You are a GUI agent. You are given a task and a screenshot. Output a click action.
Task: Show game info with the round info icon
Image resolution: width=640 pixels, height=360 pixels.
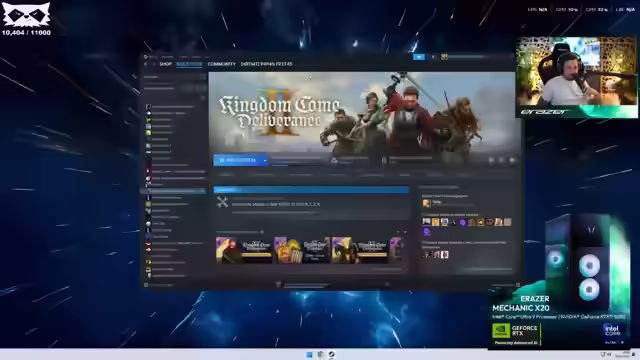point(502,160)
